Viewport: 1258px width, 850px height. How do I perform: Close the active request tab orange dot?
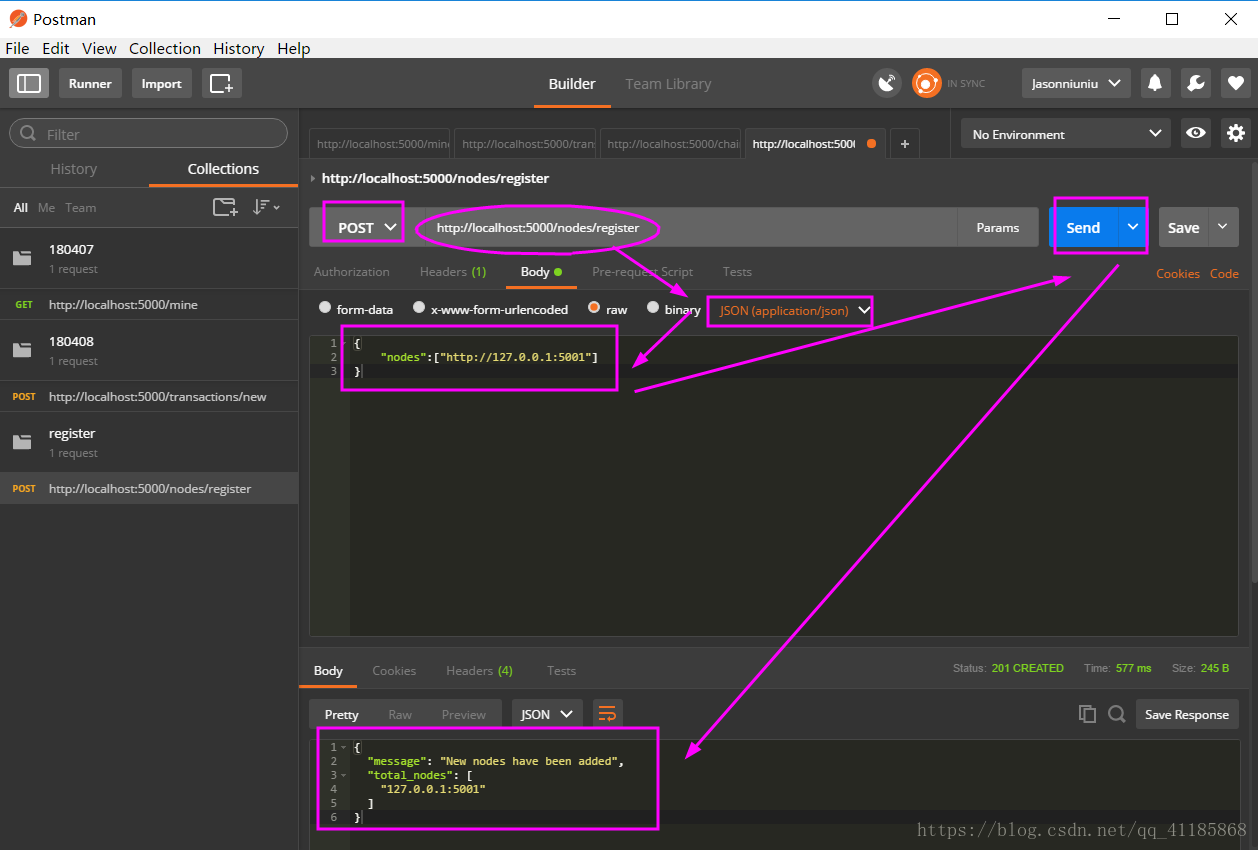871,144
